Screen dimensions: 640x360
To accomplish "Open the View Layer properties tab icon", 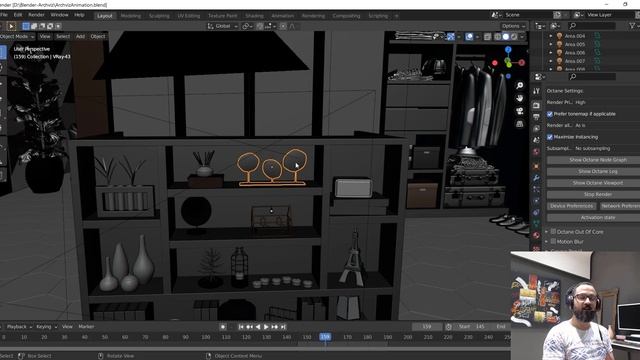I will coord(536,129).
